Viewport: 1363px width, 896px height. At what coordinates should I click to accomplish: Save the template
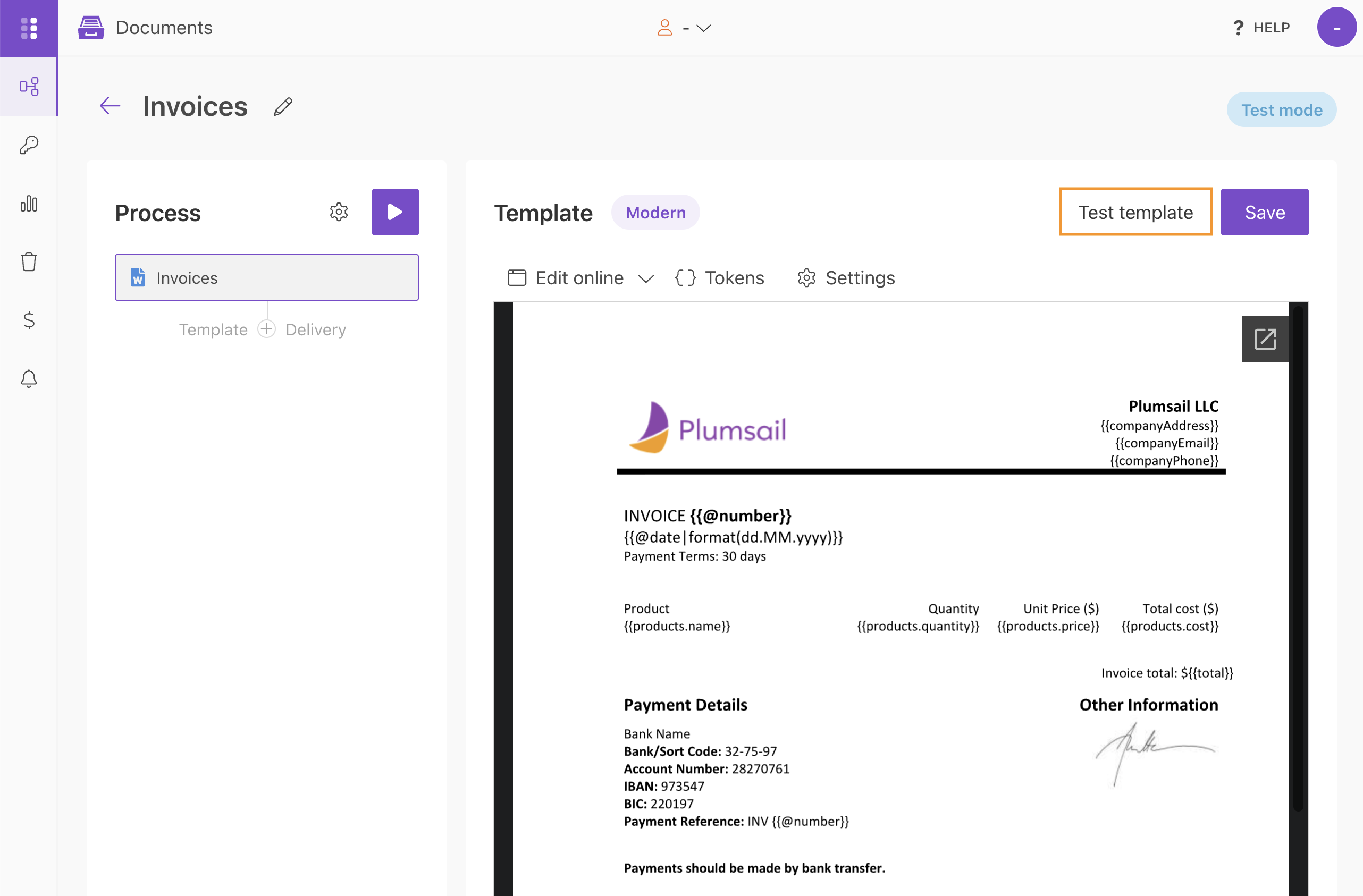[x=1265, y=212]
